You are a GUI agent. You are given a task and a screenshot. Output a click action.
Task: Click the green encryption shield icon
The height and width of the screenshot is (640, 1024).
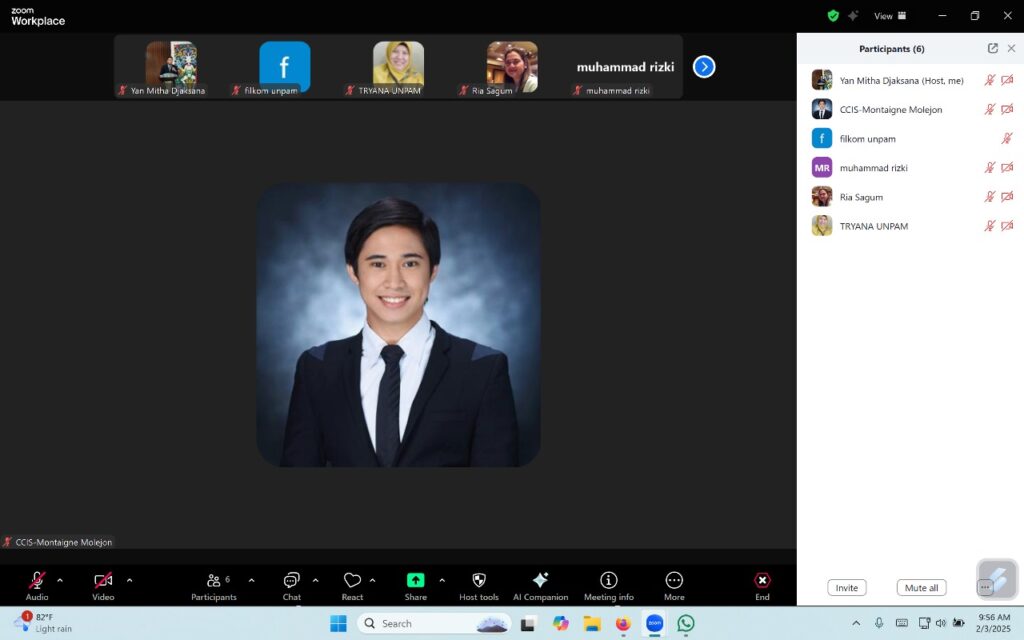(833, 16)
